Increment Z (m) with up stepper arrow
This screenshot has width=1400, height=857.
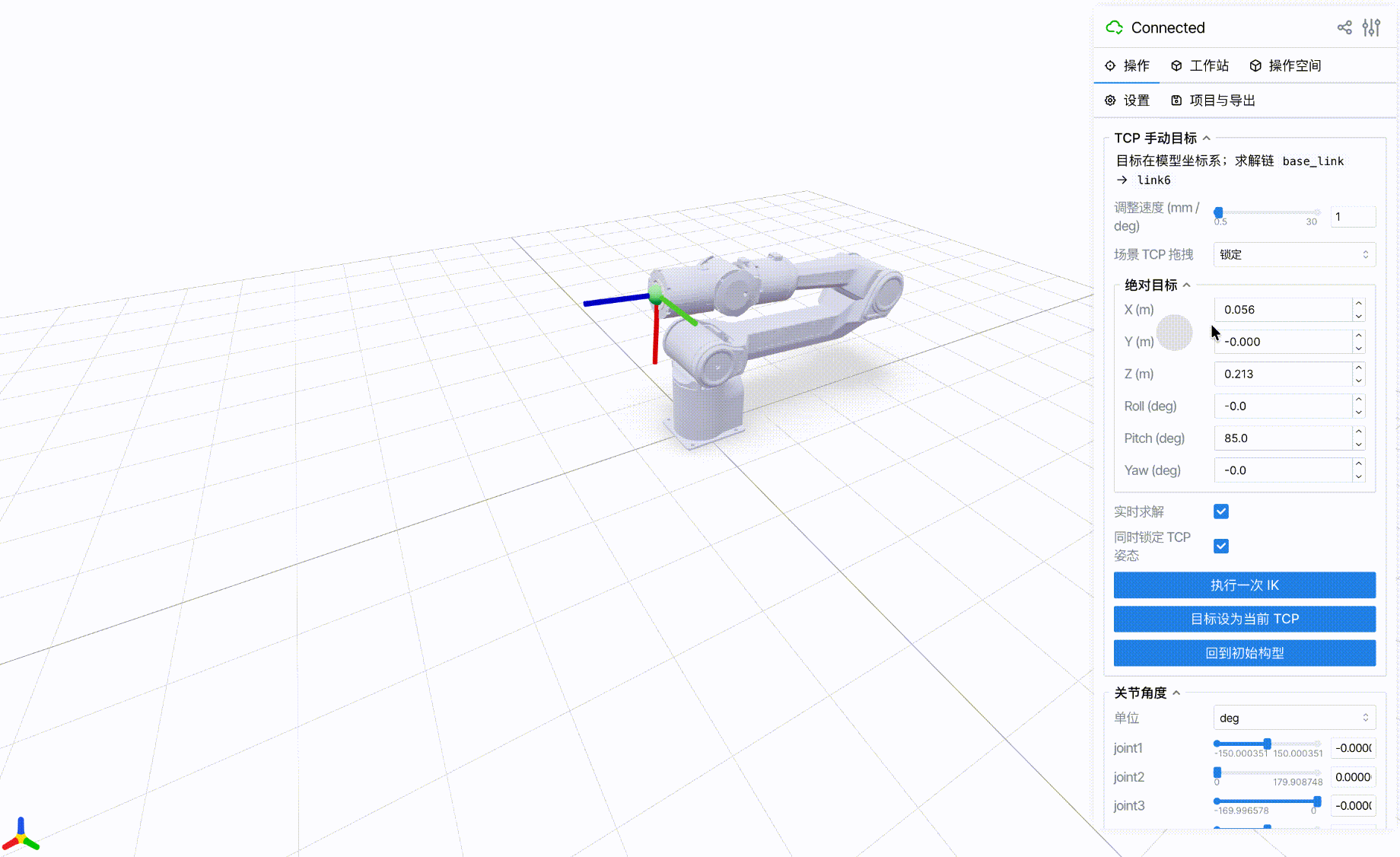click(1359, 368)
